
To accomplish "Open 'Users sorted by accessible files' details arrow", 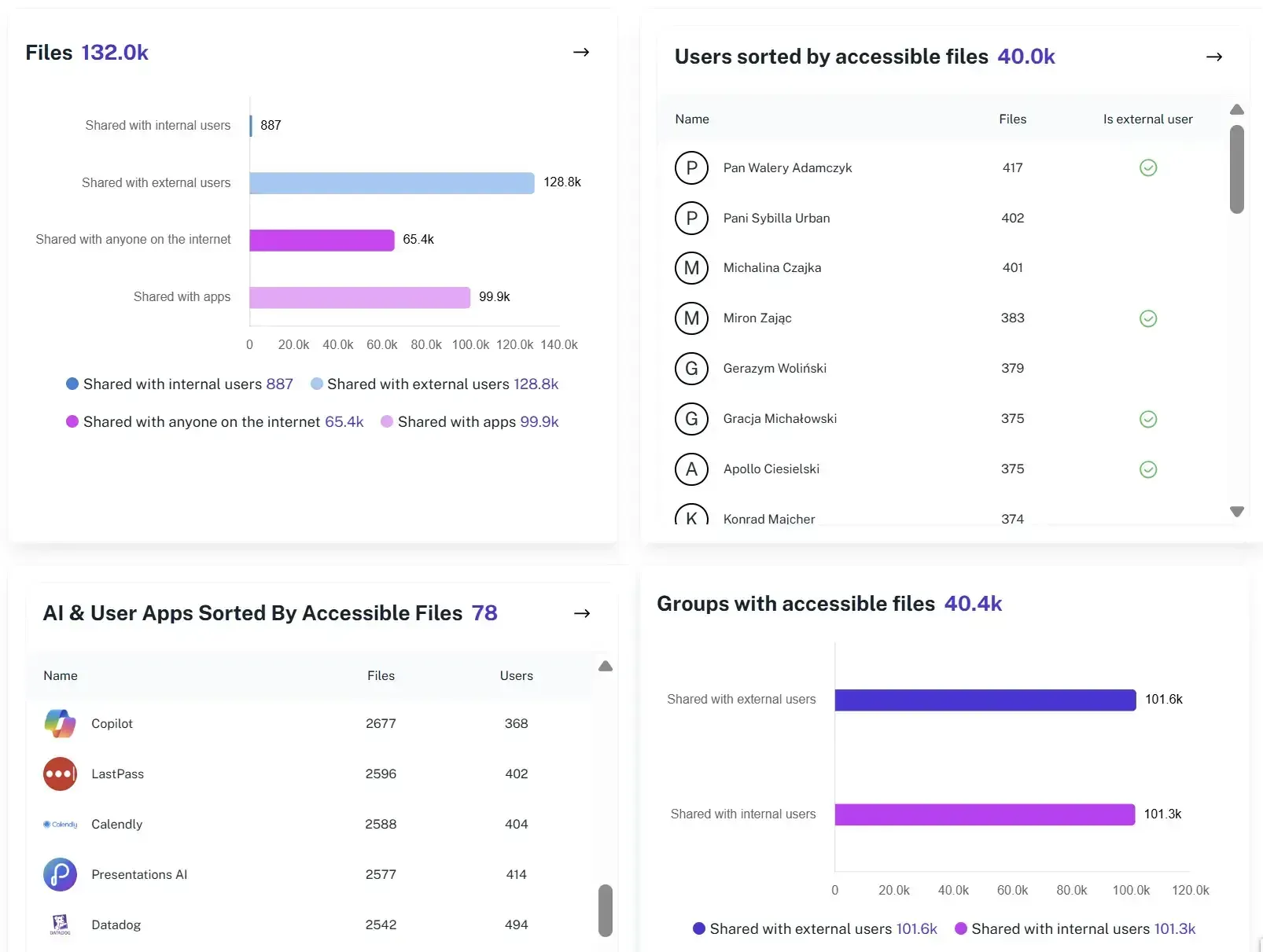I will tap(1214, 56).
